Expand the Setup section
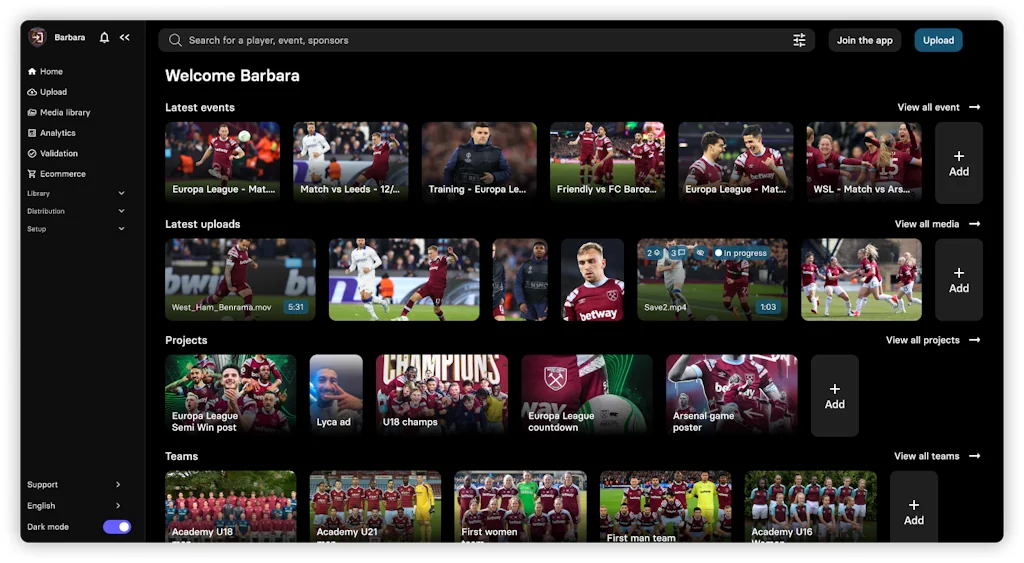 click(121, 229)
